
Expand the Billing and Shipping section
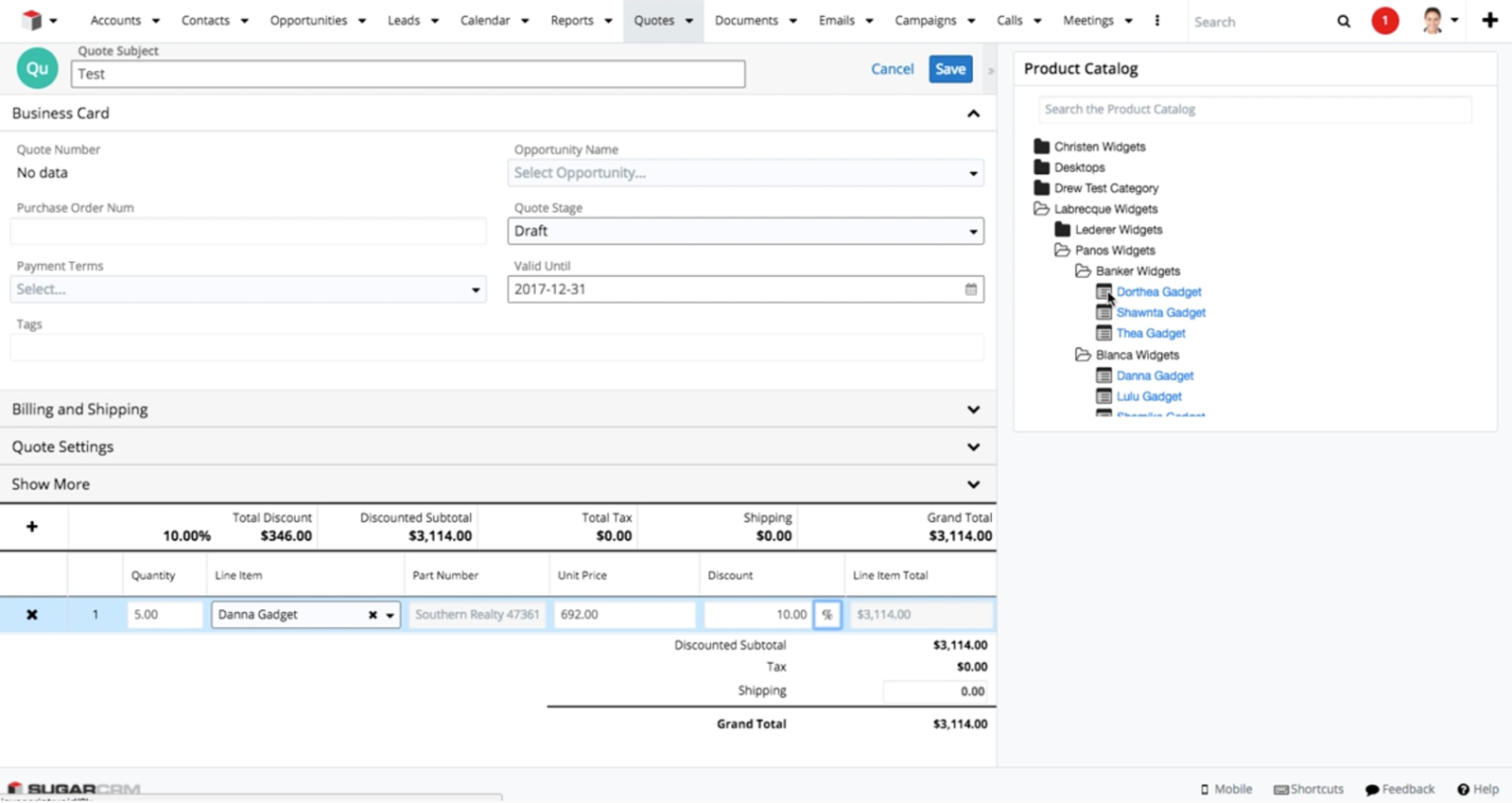[x=973, y=410]
